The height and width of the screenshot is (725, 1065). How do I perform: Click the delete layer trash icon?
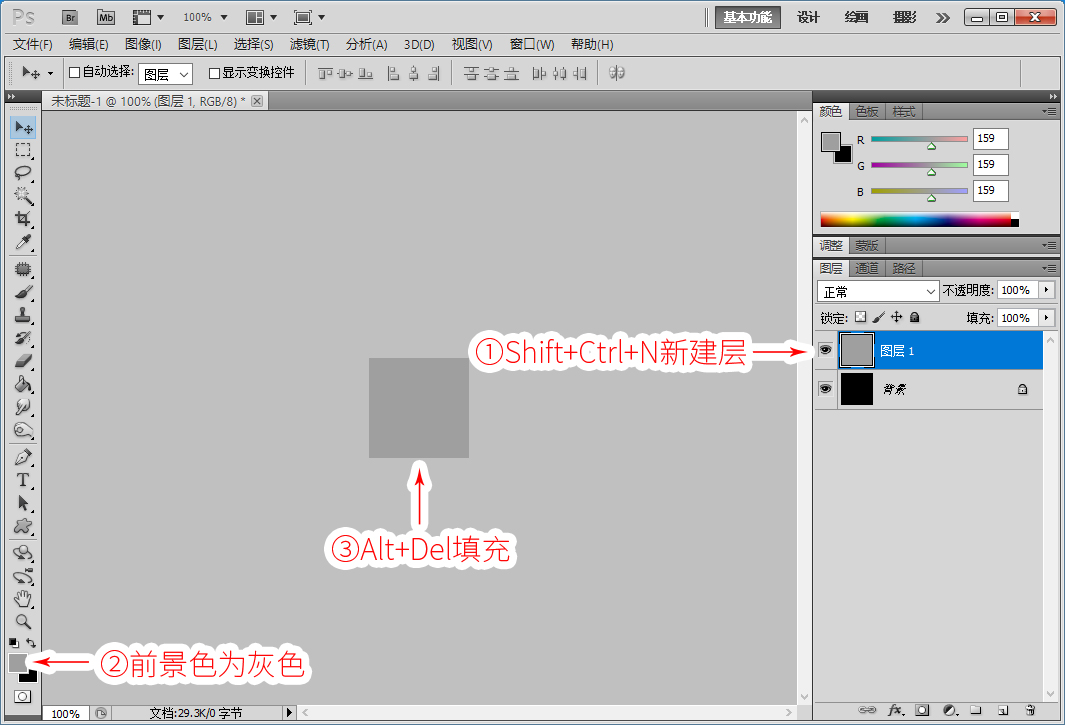1030,710
